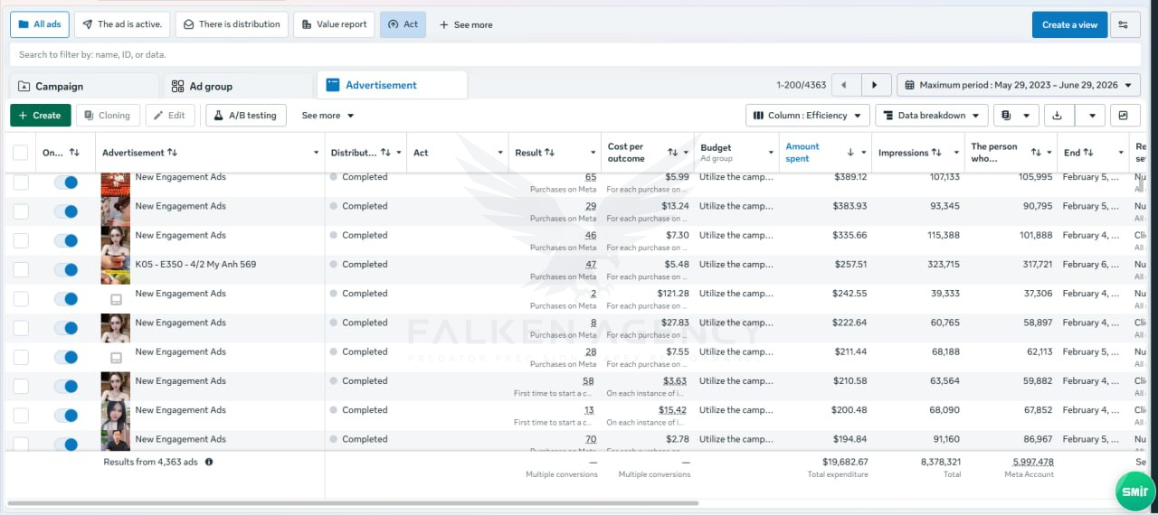This screenshot has height=515, width=1158.
Task: Select the Advertisement tab
Action: (x=391, y=85)
